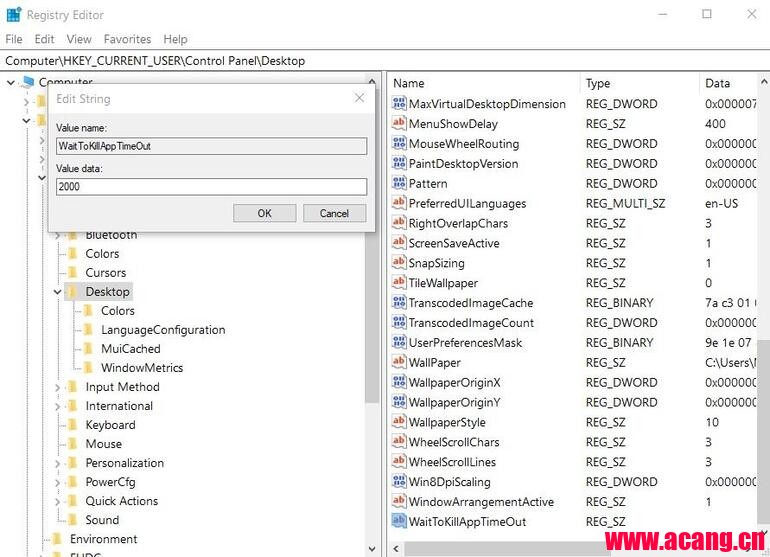
Task: Expand the PowerCfg tree node
Action: (57, 483)
